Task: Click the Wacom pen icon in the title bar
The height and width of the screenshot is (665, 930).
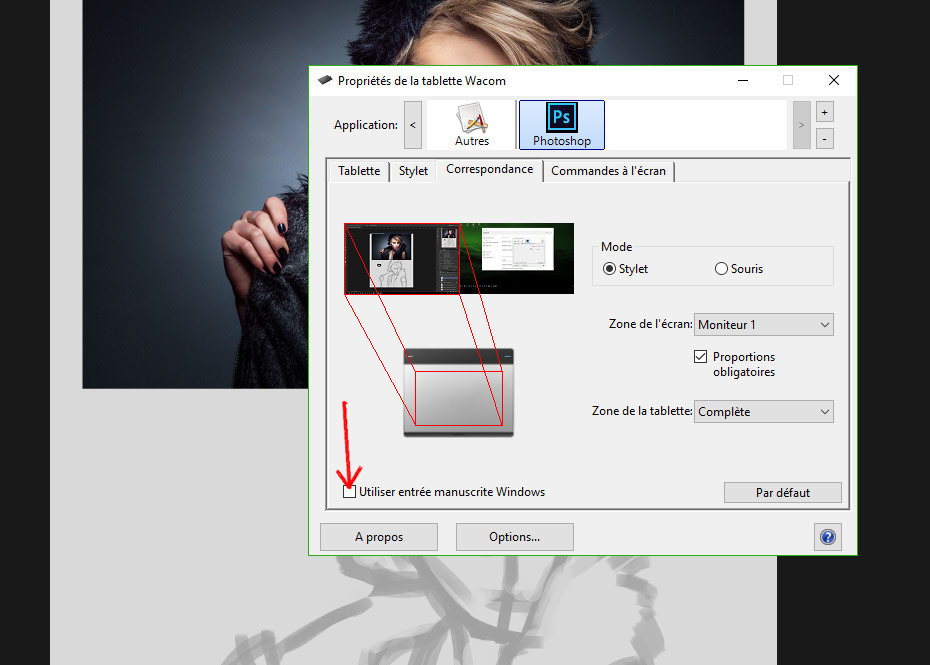Action: coord(323,80)
